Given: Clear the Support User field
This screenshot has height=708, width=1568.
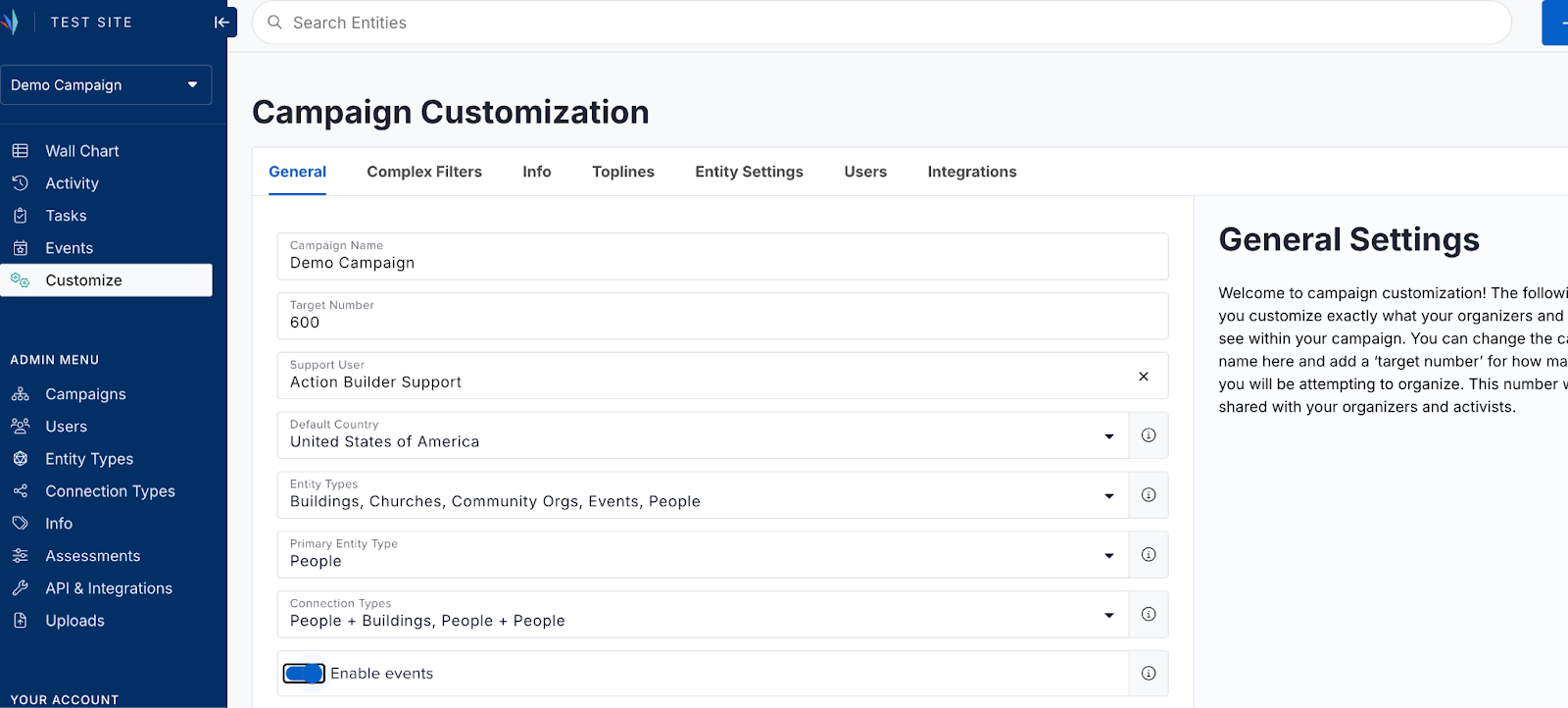Looking at the screenshot, I should coord(1144,377).
